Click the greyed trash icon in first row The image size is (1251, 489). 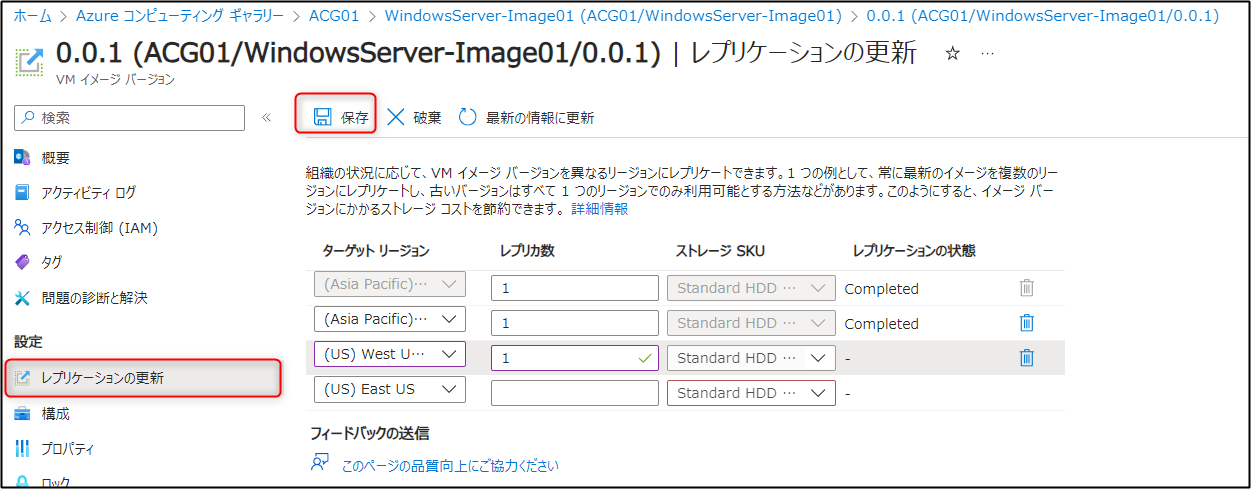(1026, 288)
